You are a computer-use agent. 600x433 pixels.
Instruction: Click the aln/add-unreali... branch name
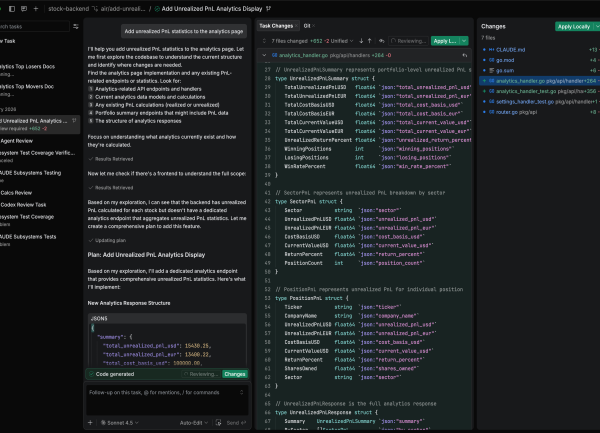pyautogui.click(x=123, y=8)
